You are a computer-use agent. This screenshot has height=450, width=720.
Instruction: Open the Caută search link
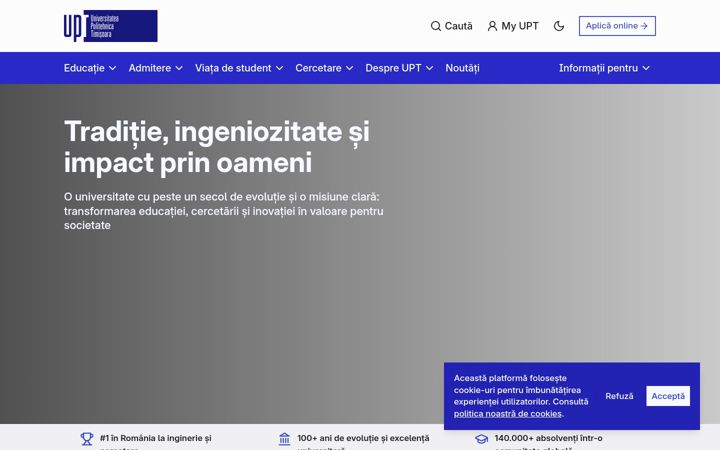452,26
